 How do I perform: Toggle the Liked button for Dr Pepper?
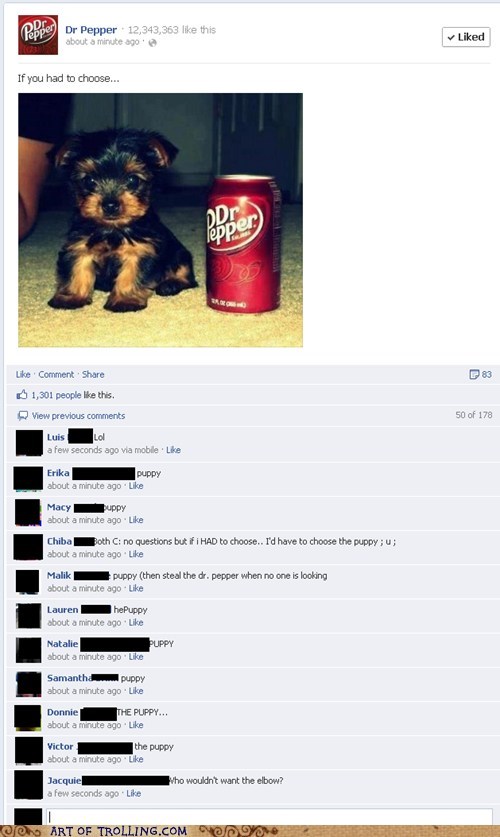466,37
